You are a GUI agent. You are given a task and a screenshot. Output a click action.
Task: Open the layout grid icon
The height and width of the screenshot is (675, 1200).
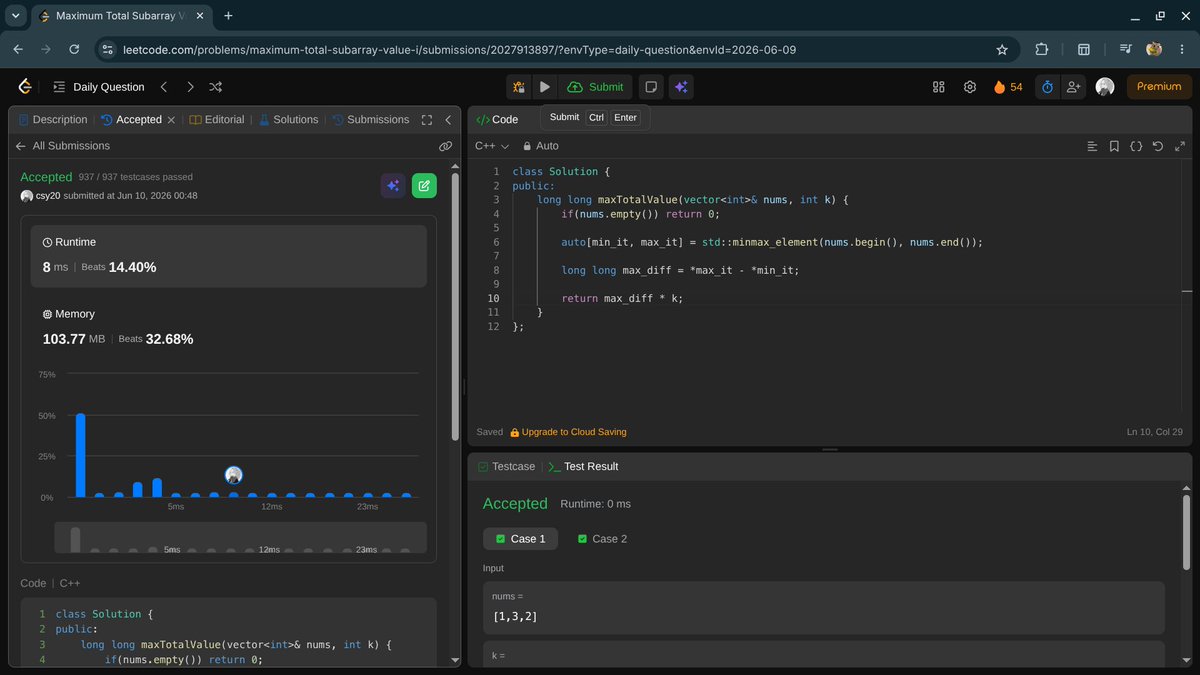tap(938, 87)
